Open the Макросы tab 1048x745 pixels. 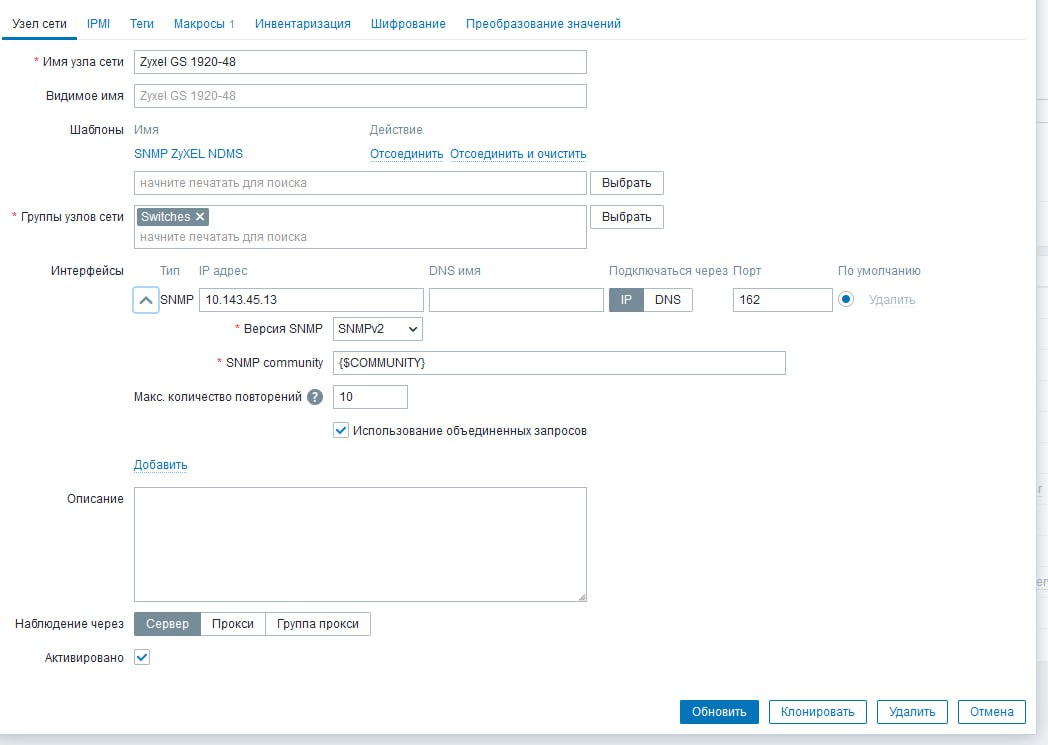(x=204, y=23)
